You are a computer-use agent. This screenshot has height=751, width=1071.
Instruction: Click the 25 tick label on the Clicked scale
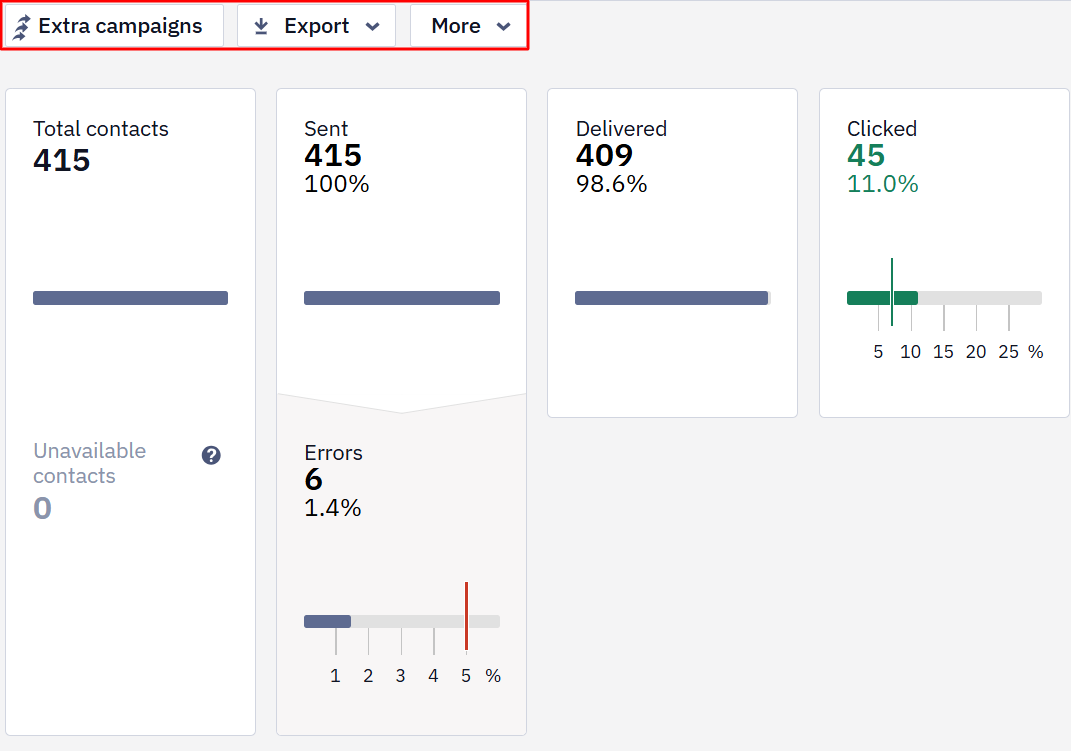(1008, 352)
